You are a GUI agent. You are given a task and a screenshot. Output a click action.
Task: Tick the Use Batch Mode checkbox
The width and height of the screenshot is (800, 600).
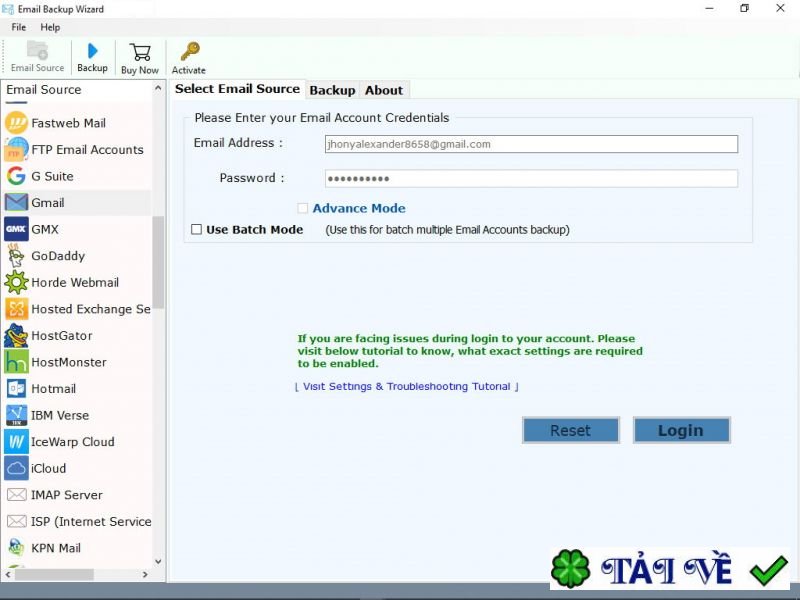click(x=196, y=230)
